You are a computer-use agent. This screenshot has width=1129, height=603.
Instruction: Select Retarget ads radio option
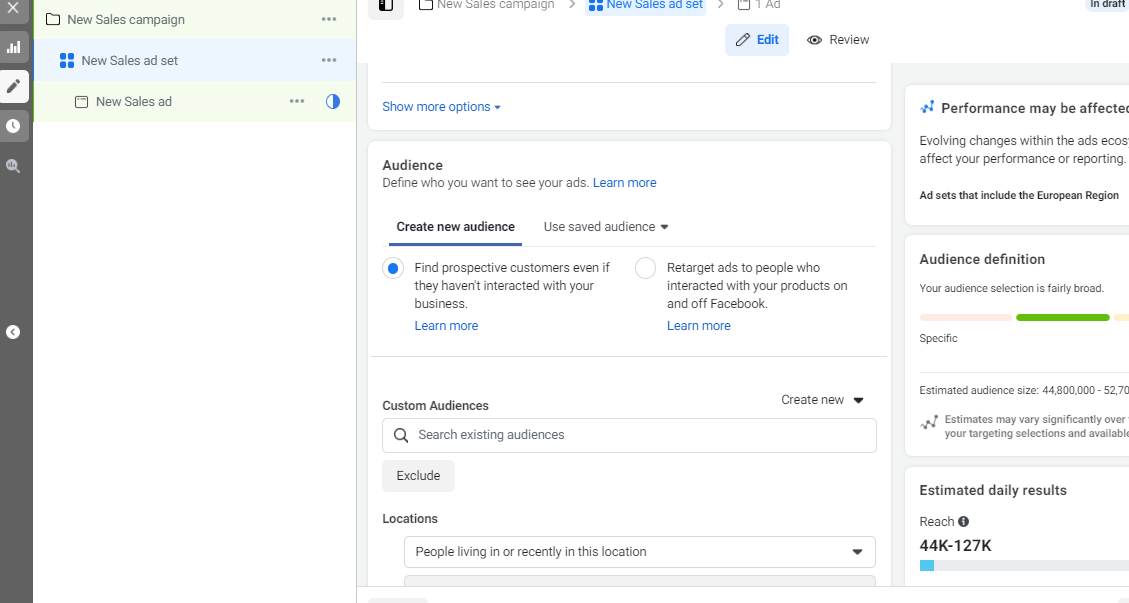646,269
